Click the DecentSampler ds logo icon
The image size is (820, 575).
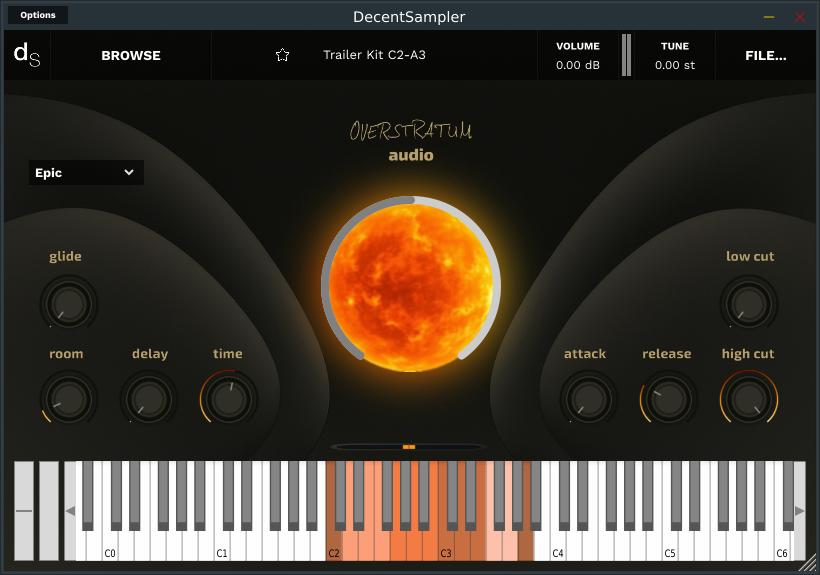coord(27,55)
